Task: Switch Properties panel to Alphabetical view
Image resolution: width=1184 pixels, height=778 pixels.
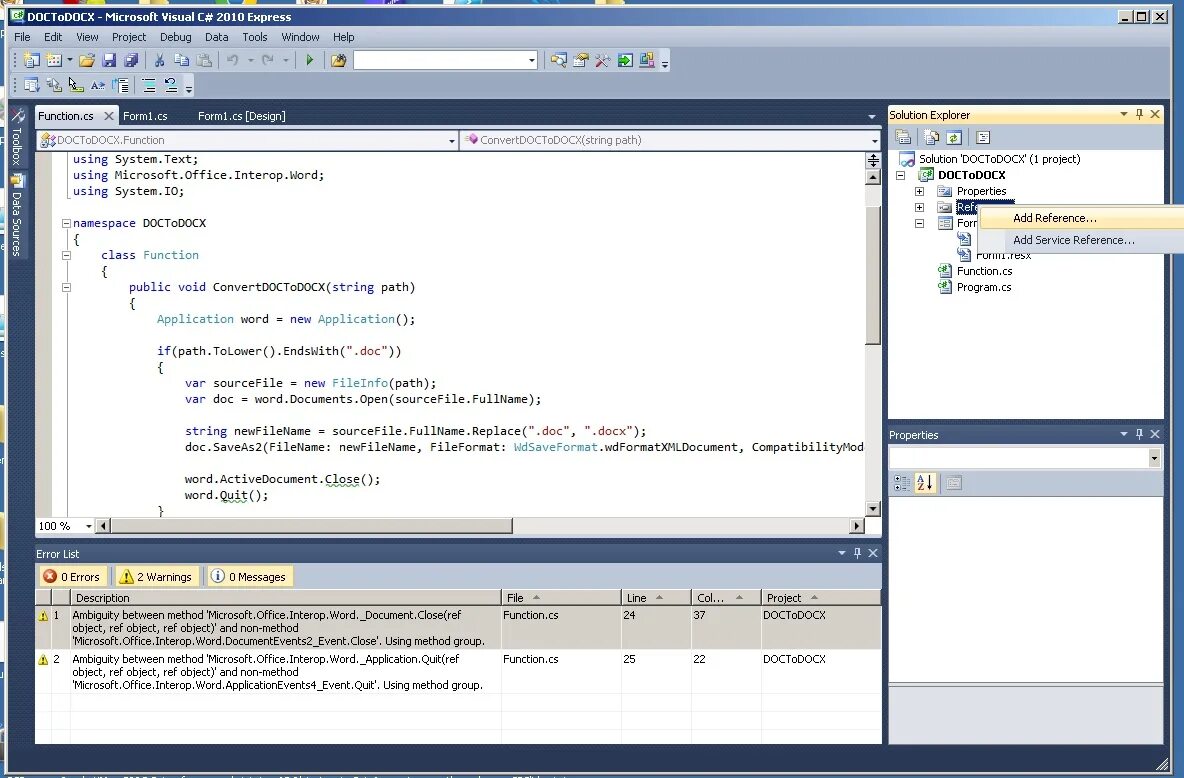Action: tap(924, 483)
